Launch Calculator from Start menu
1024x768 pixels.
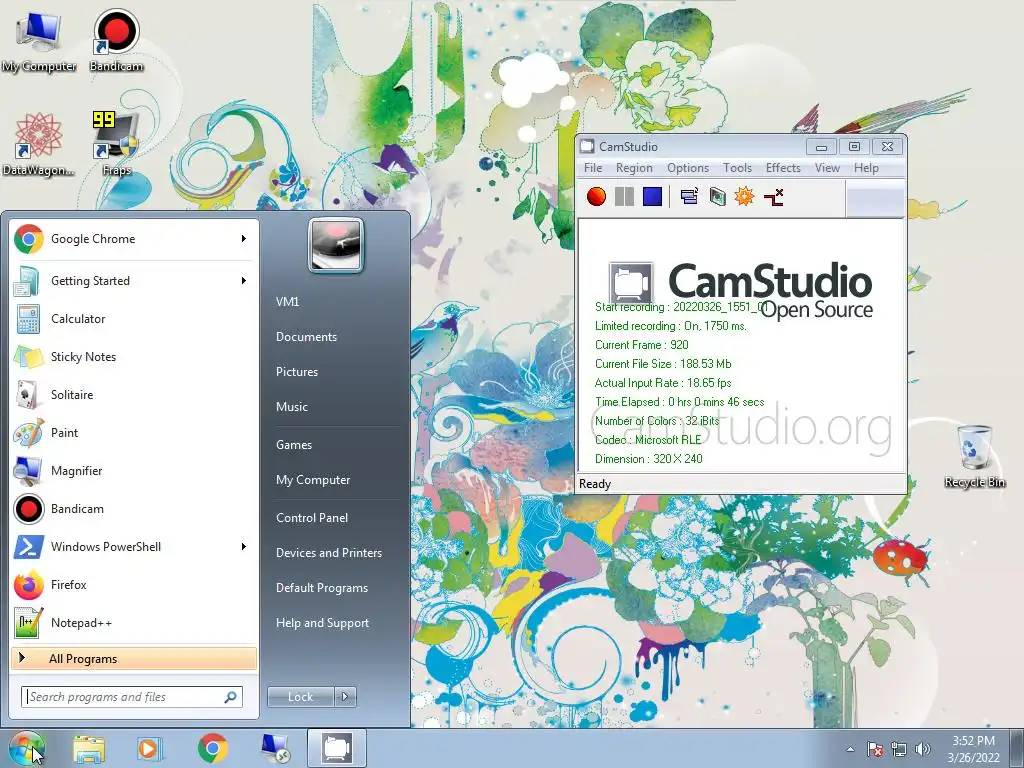click(134, 319)
